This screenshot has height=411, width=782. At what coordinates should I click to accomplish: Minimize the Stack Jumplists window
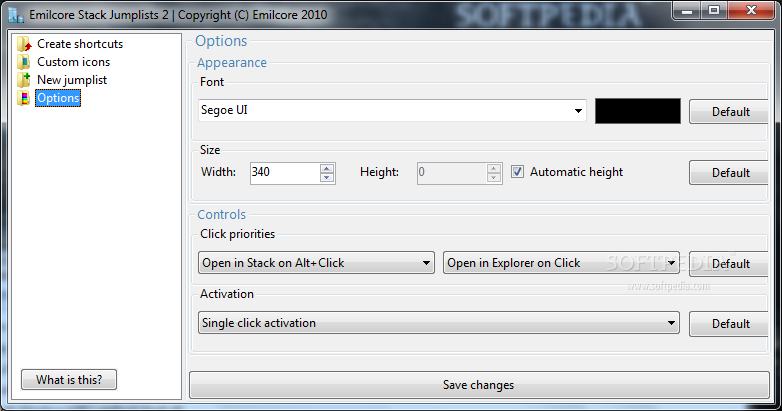point(687,10)
